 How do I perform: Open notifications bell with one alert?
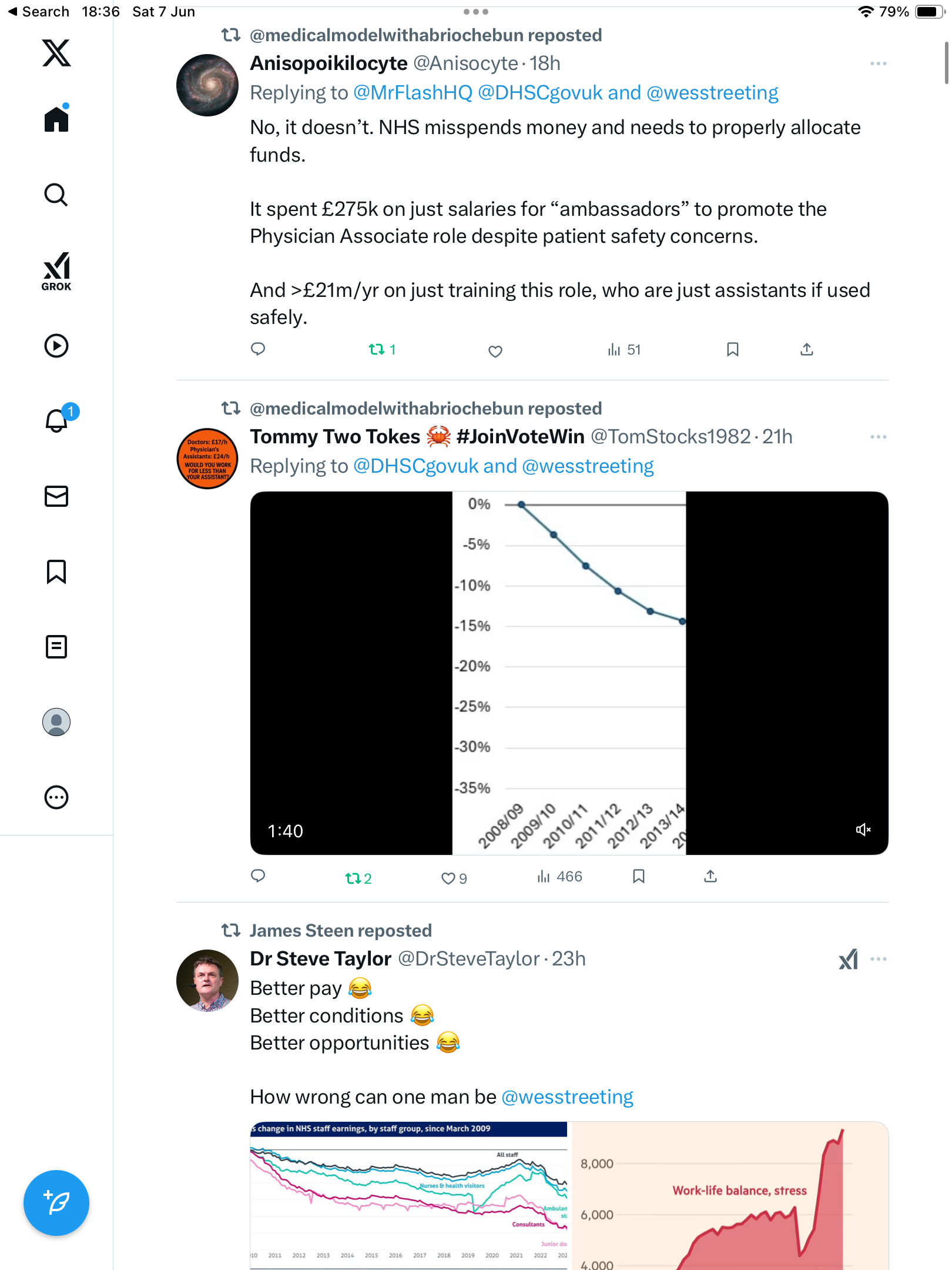(x=58, y=420)
